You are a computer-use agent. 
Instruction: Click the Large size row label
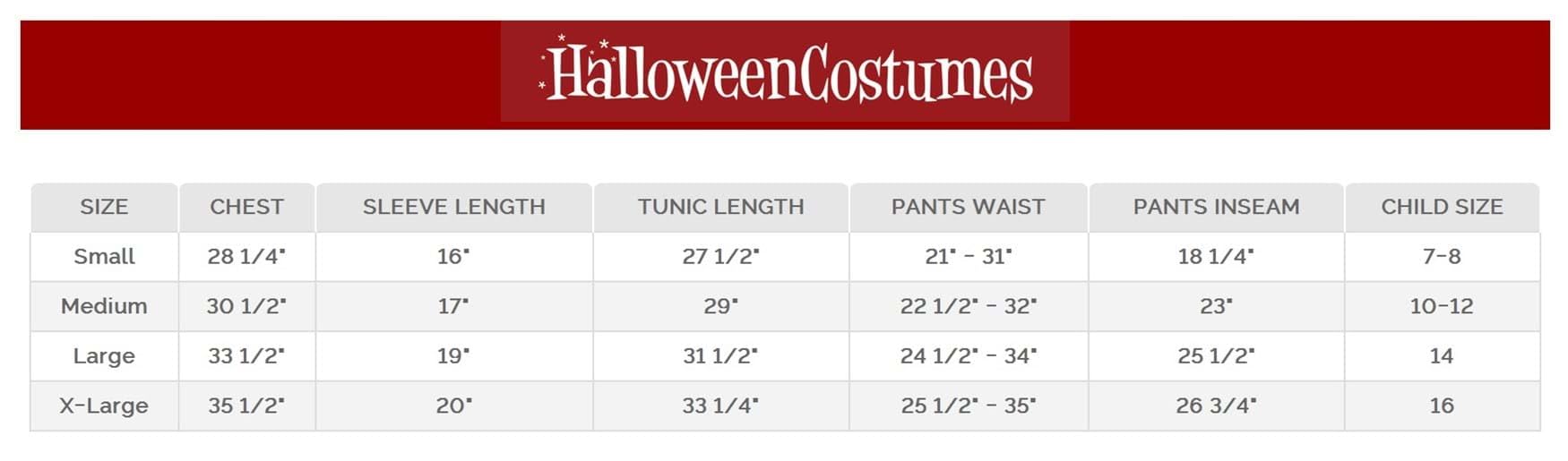[x=104, y=356]
